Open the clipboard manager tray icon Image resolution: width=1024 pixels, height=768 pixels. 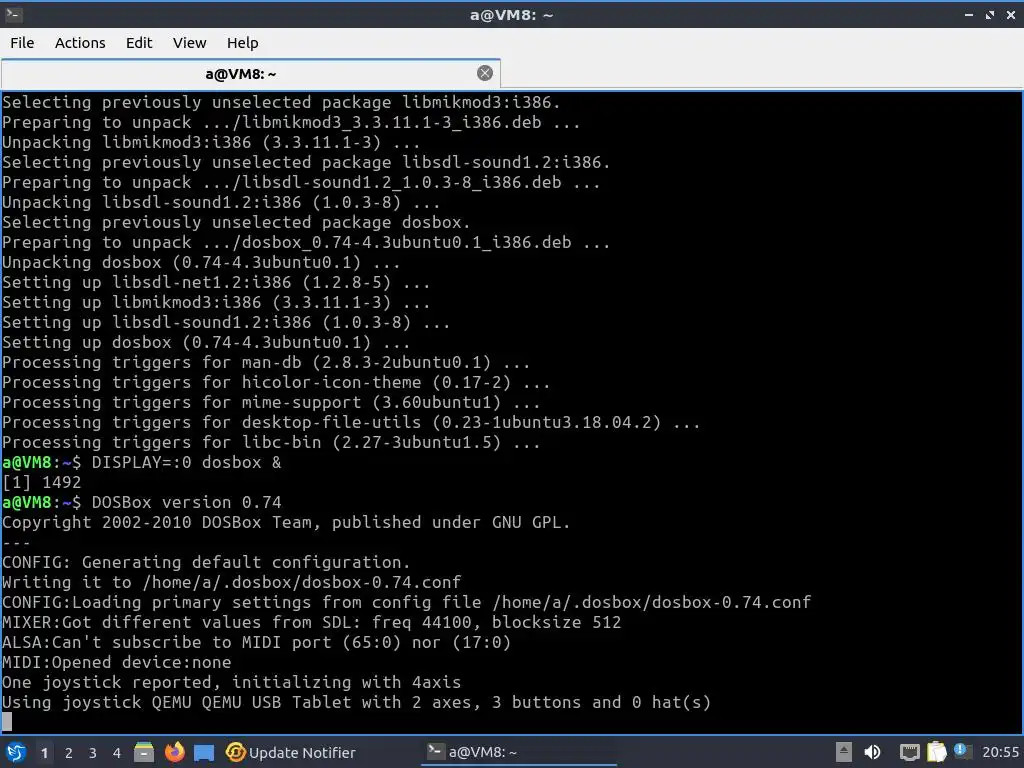[x=936, y=752]
